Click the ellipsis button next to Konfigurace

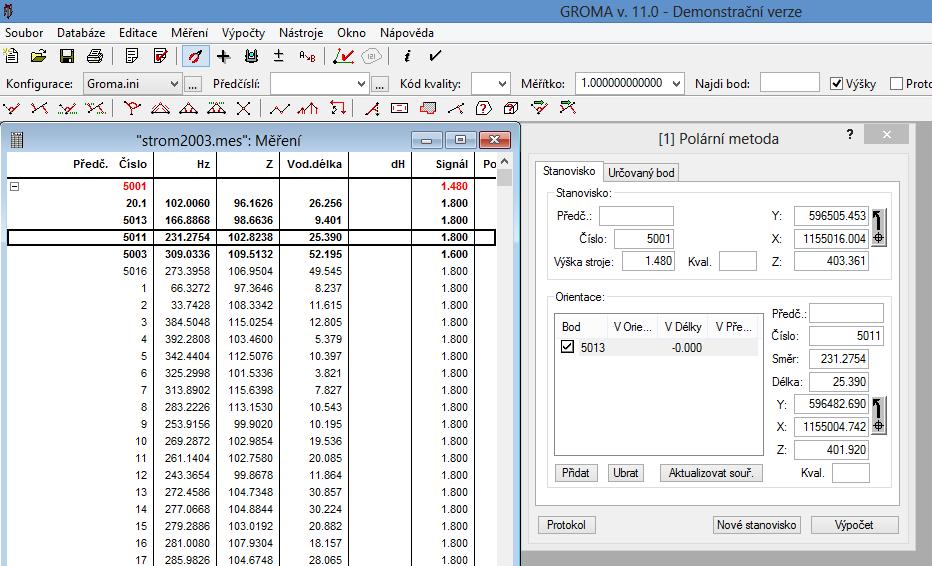click(193, 84)
